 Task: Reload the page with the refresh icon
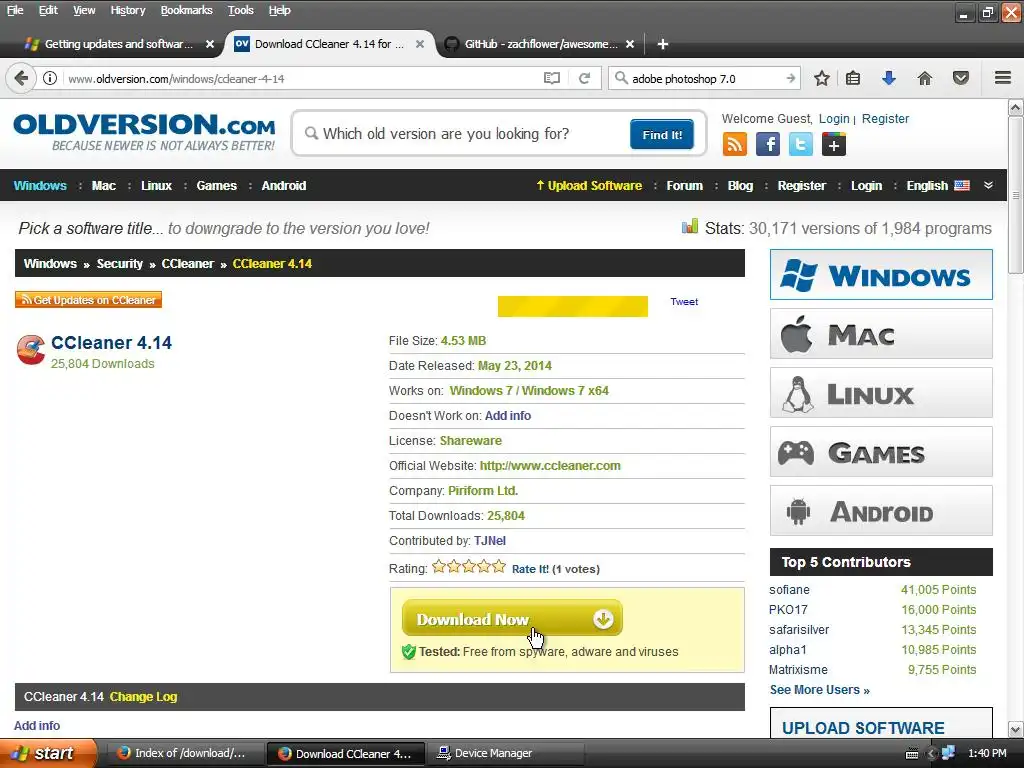coord(584,78)
